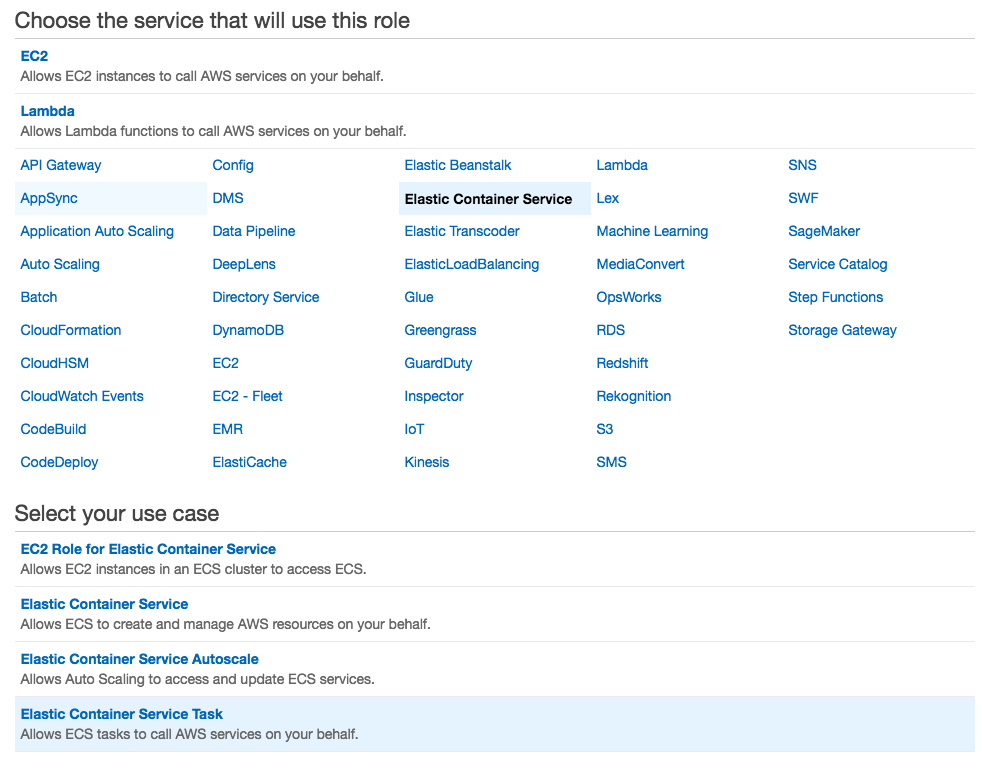The width and height of the screenshot is (982, 768).
Task: Choose Elastic Container Service Autoscale use case
Action: [x=140, y=659]
